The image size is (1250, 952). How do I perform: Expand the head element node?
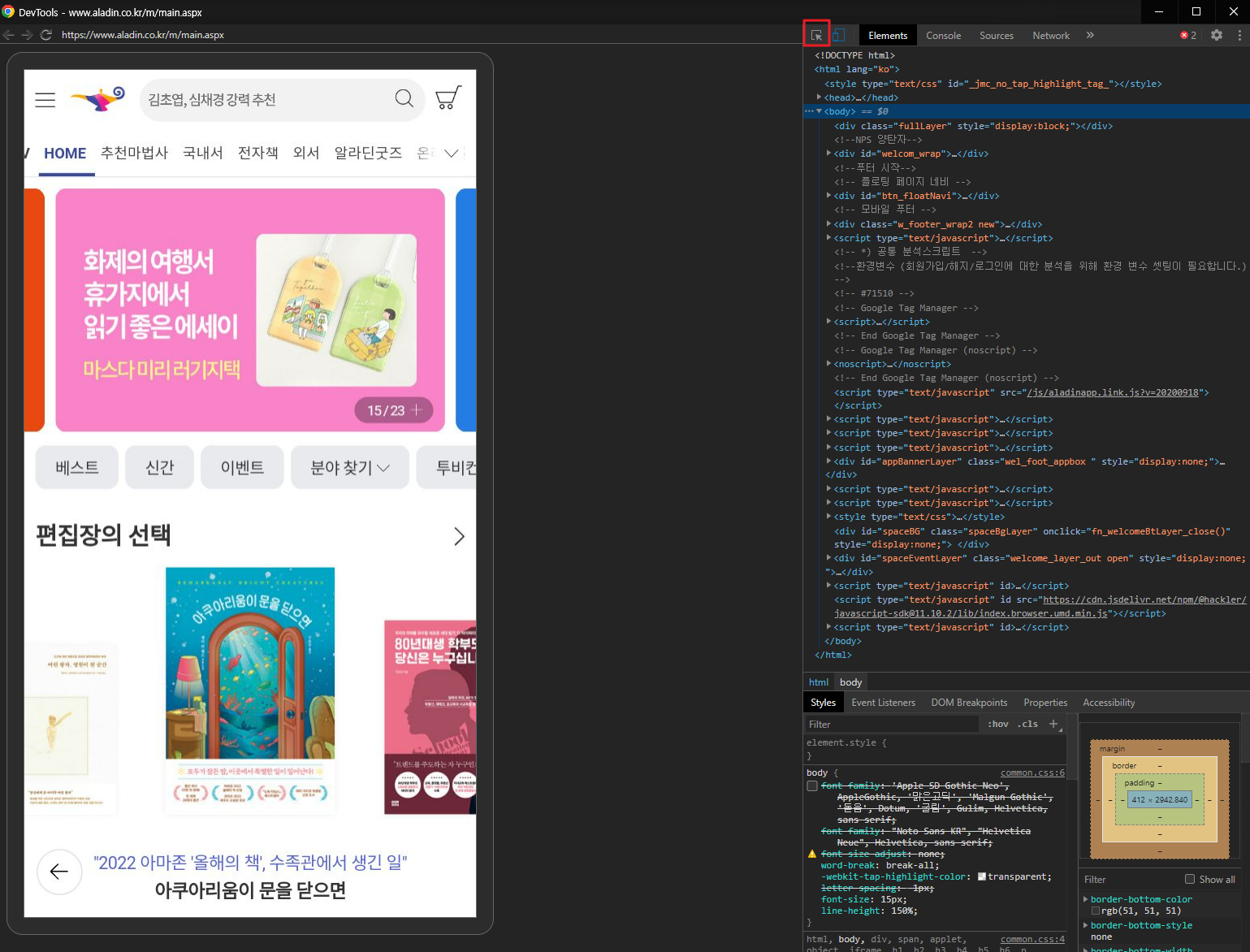(820, 97)
